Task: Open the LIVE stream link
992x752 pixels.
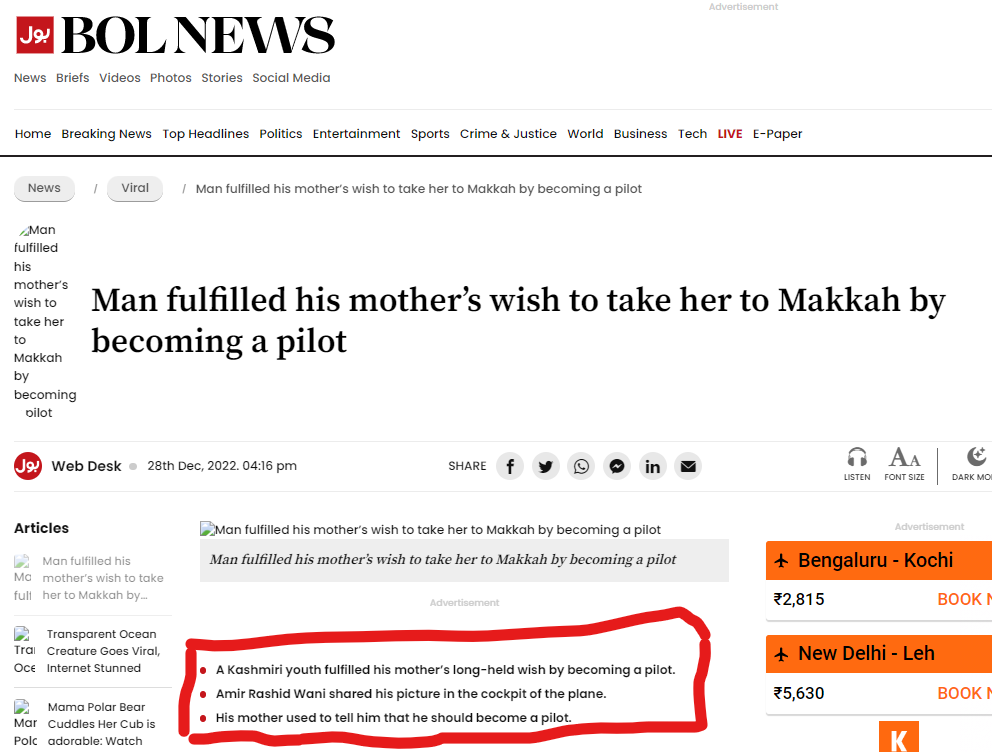Action: (730, 134)
